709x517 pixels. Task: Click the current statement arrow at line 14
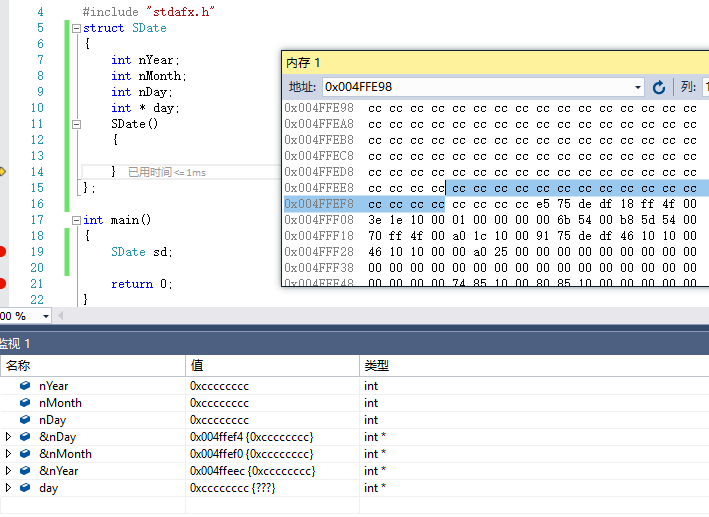click(x=2, y=171)
